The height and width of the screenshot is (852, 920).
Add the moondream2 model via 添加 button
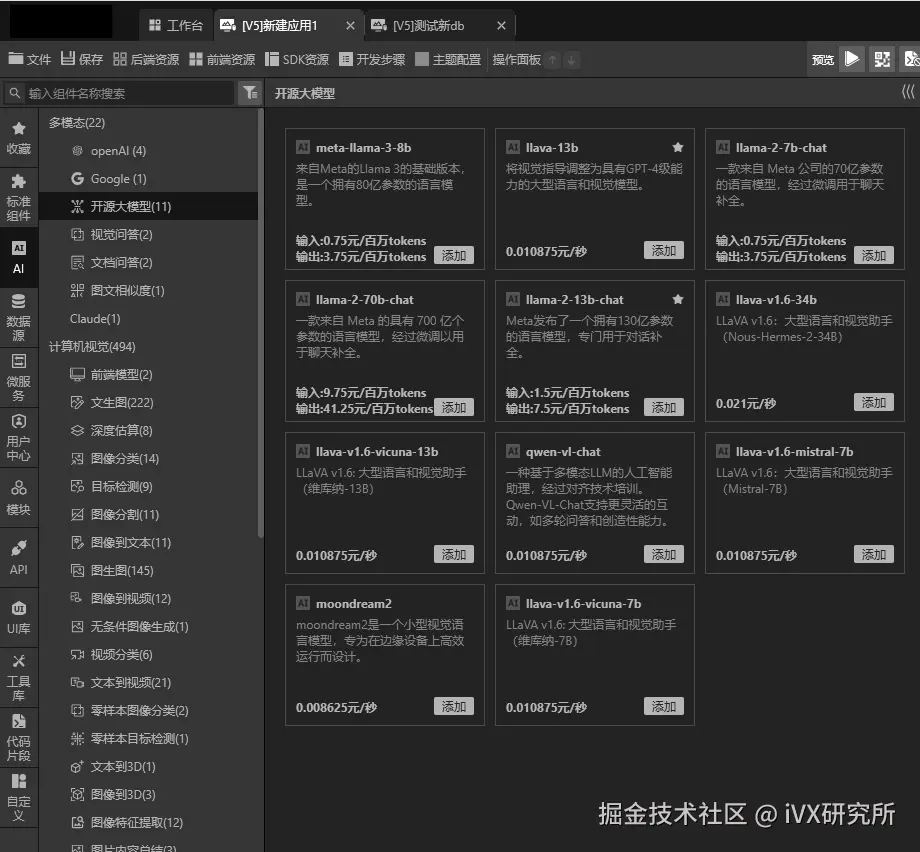(454, 705)
